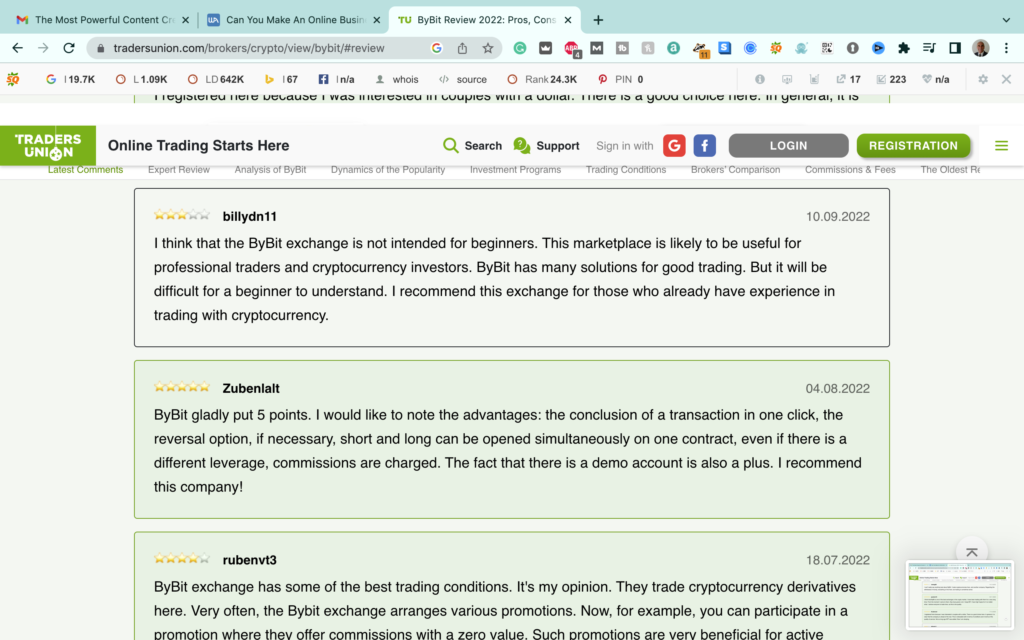Open site Search
This screenshot has height=640, width=1024.
pos(472,146)
